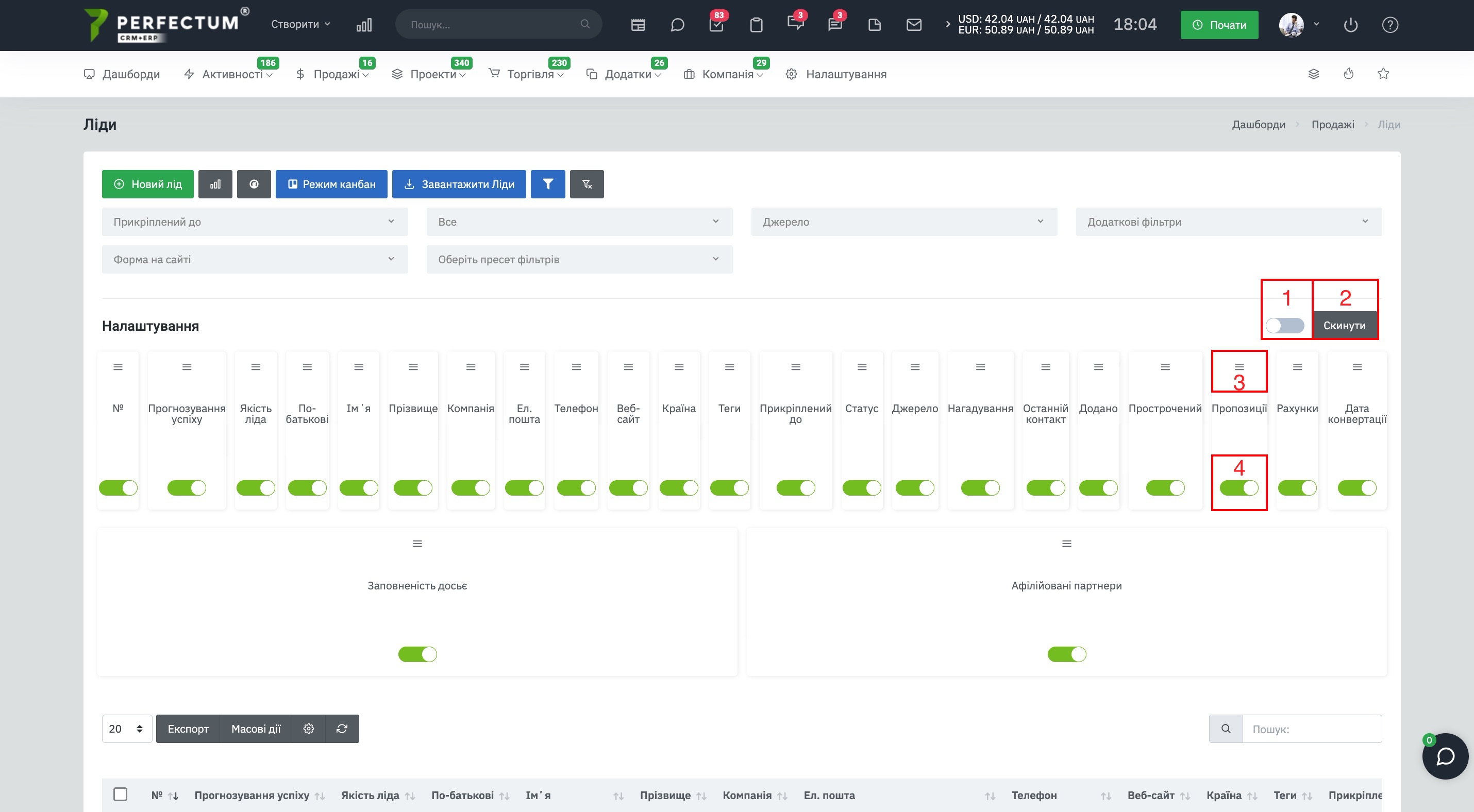The height and width of the screenshot is (812, 1474).
Task: Click the Скинути reset button
Action: 1344,326
